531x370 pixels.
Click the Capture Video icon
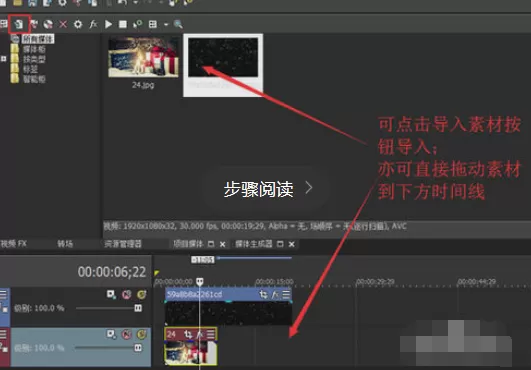34,24
